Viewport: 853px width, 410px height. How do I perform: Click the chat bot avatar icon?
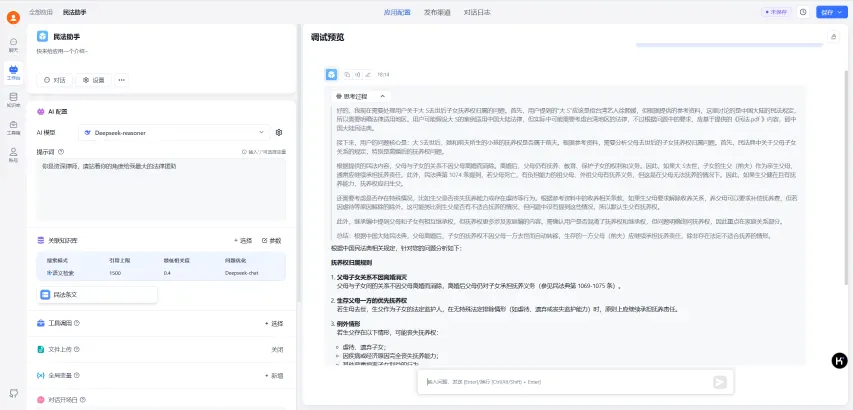click(331, 74)
